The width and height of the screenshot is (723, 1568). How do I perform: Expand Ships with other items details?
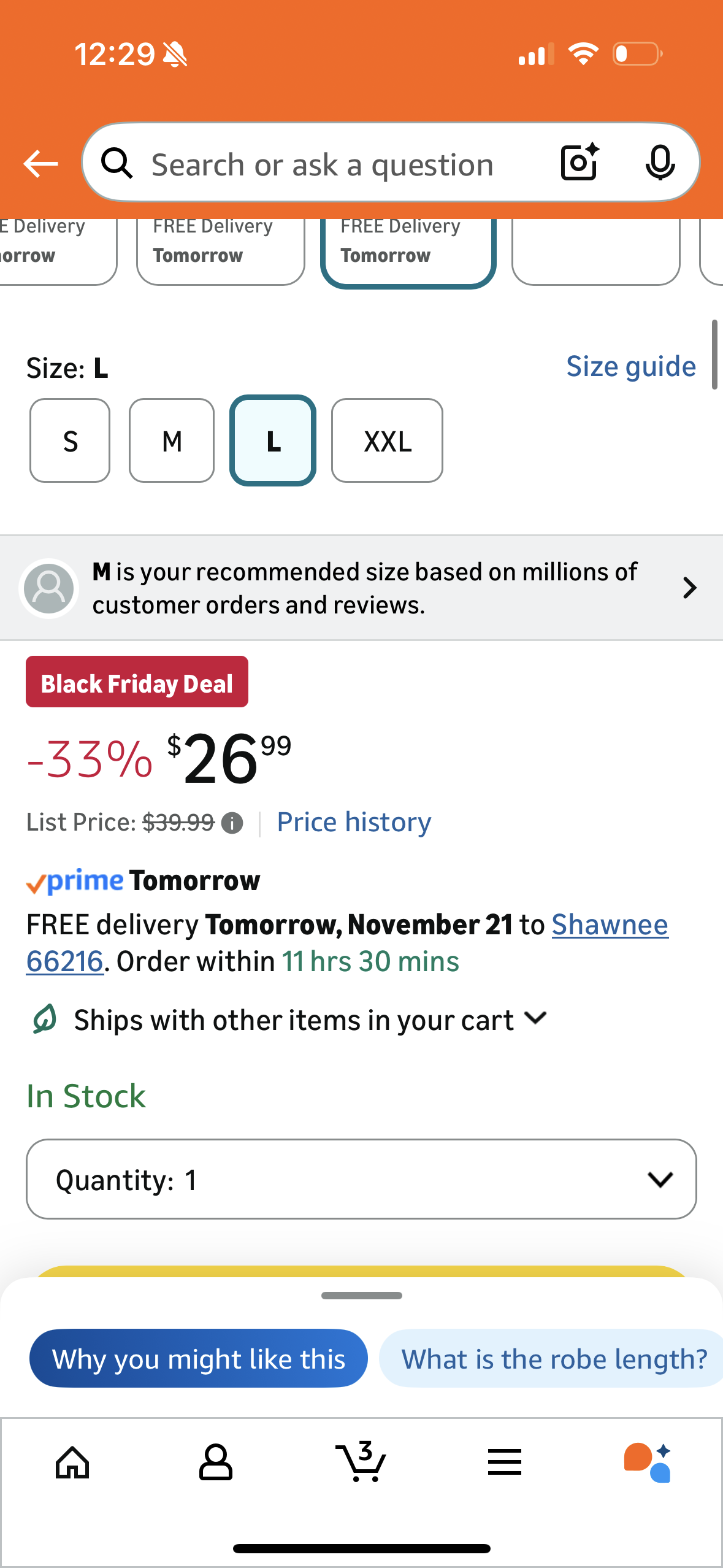pyautogui.click(x=535, y=1019)
